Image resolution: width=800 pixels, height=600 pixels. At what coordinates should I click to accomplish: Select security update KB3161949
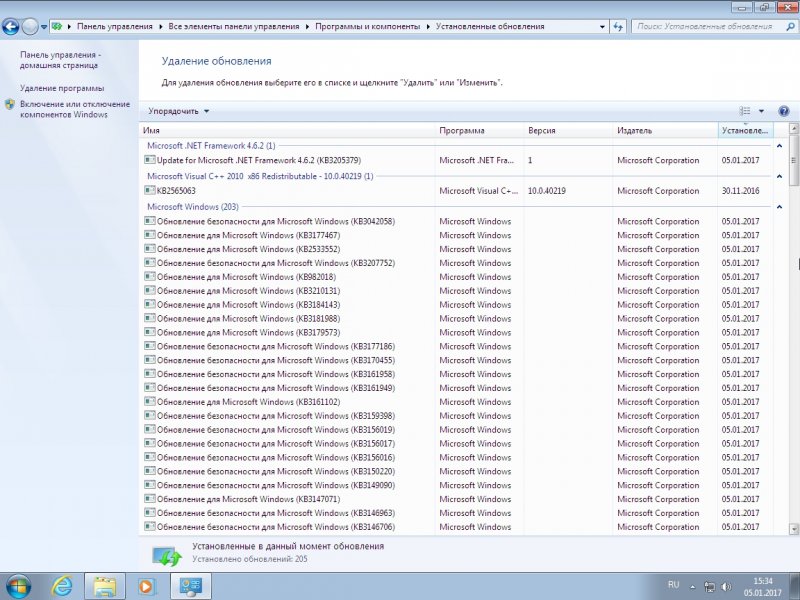point(457,388)
